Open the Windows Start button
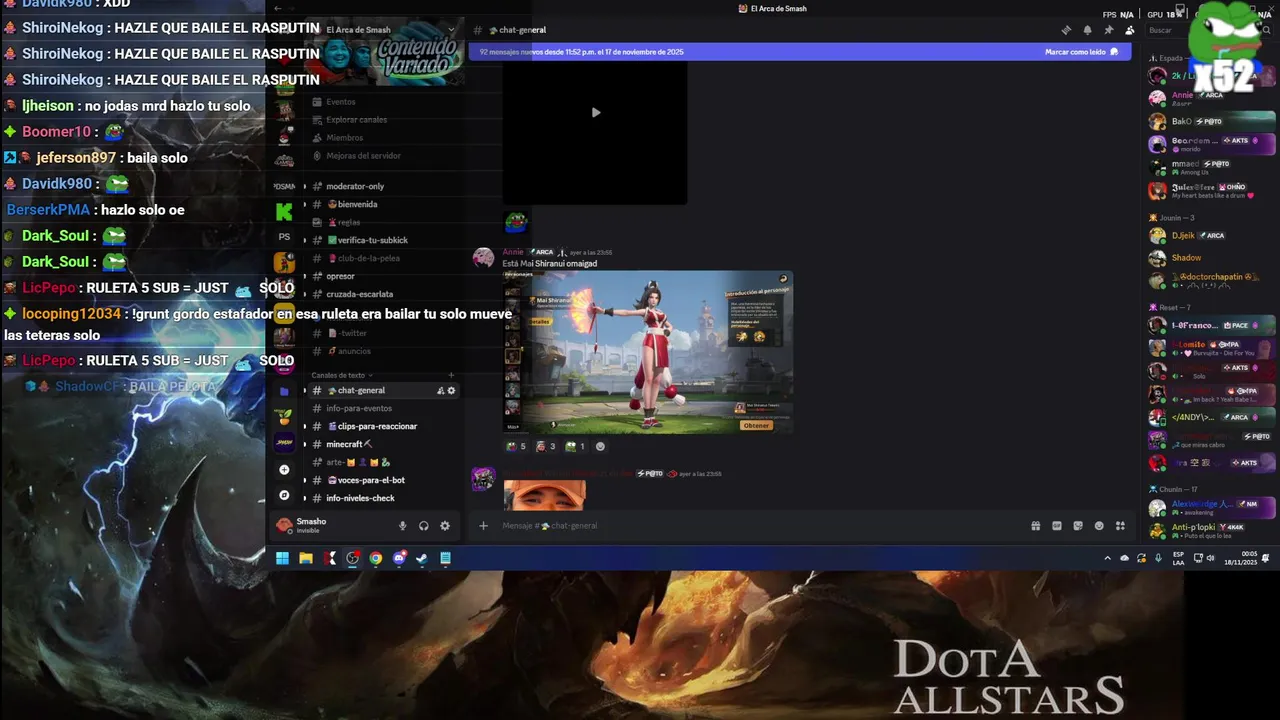 click(282, 558)
